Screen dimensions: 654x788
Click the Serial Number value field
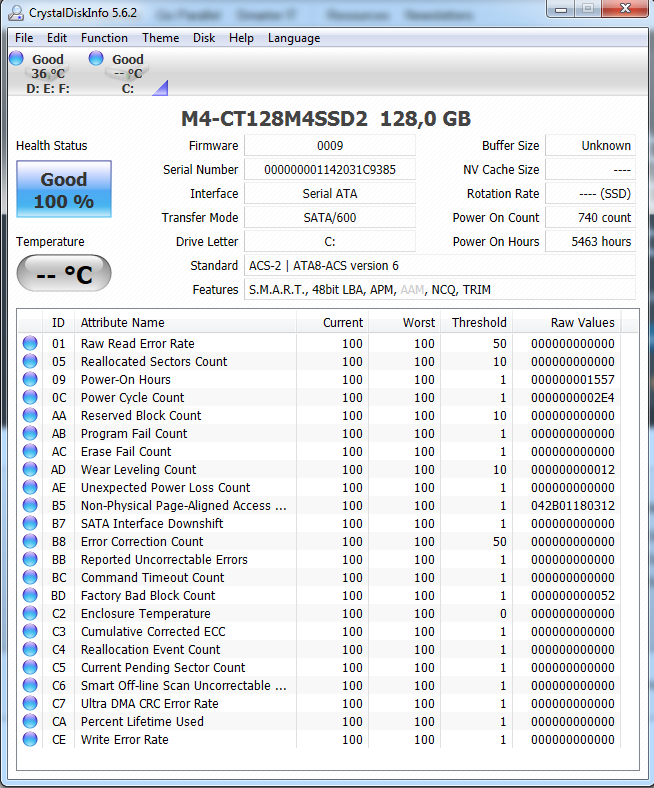pyautogui.click(x=330, y=170)
